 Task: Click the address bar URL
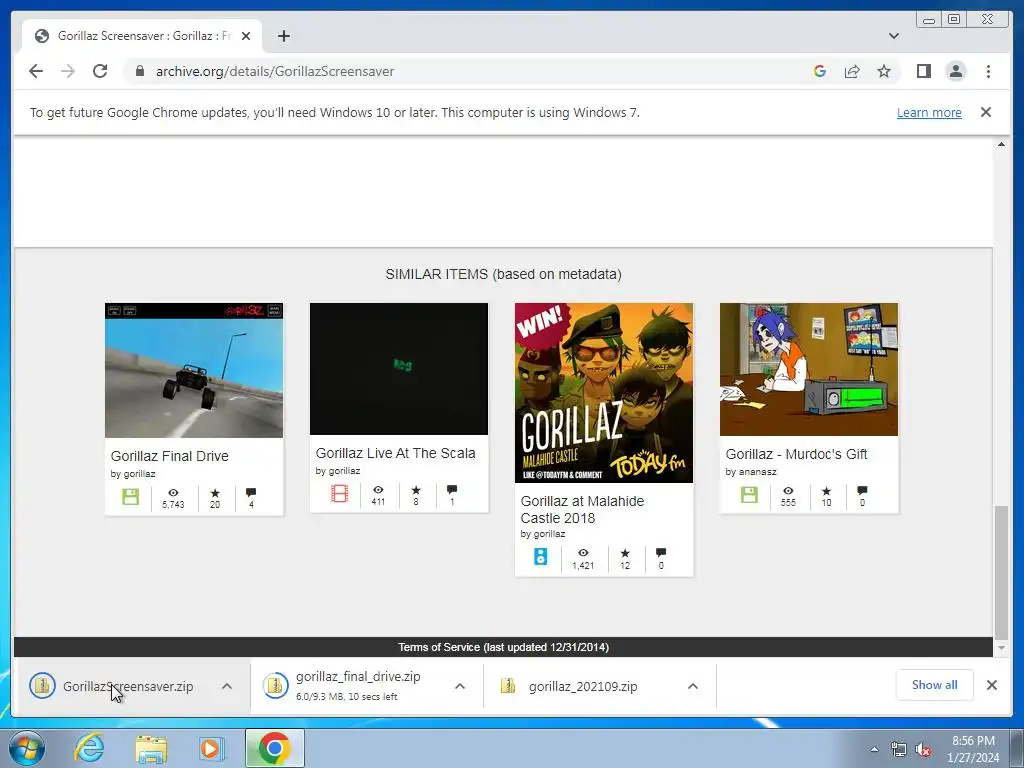(x=274, y=71)
